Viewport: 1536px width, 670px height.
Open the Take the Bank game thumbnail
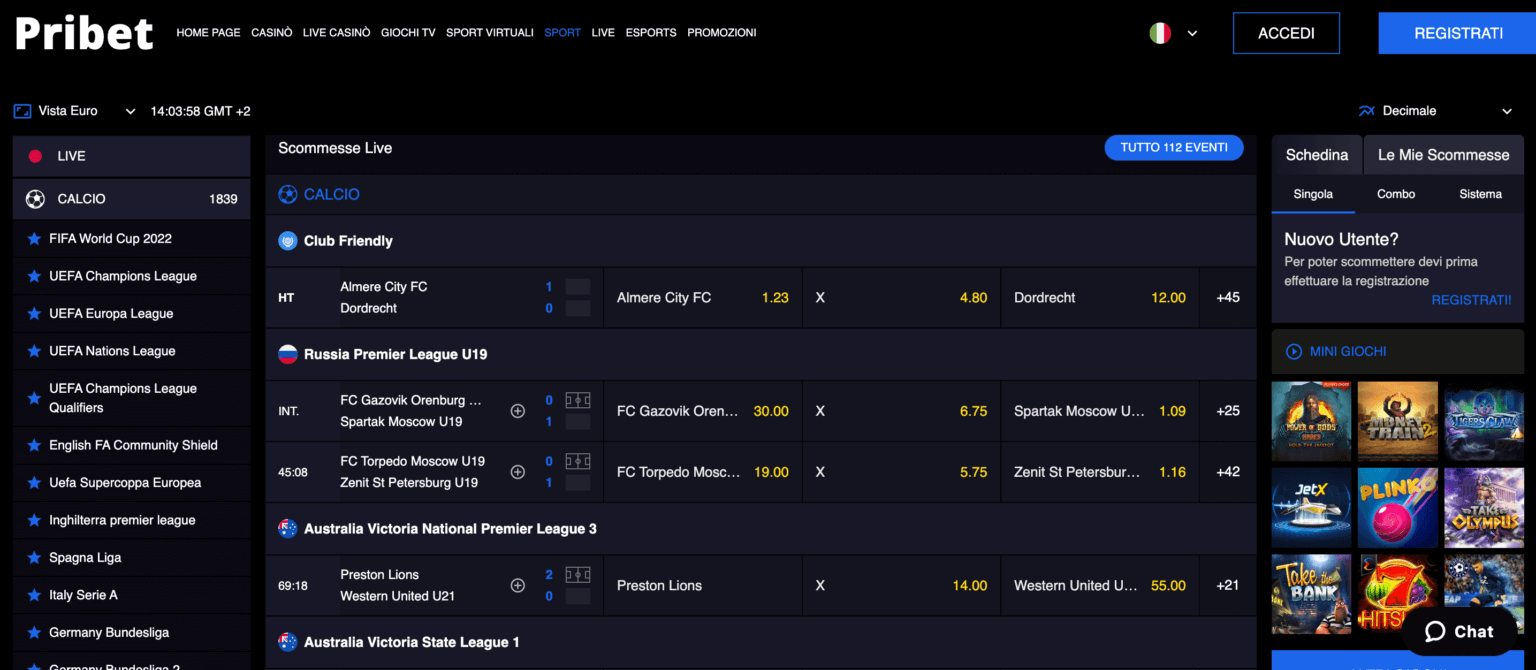(x=1312, y=594)
